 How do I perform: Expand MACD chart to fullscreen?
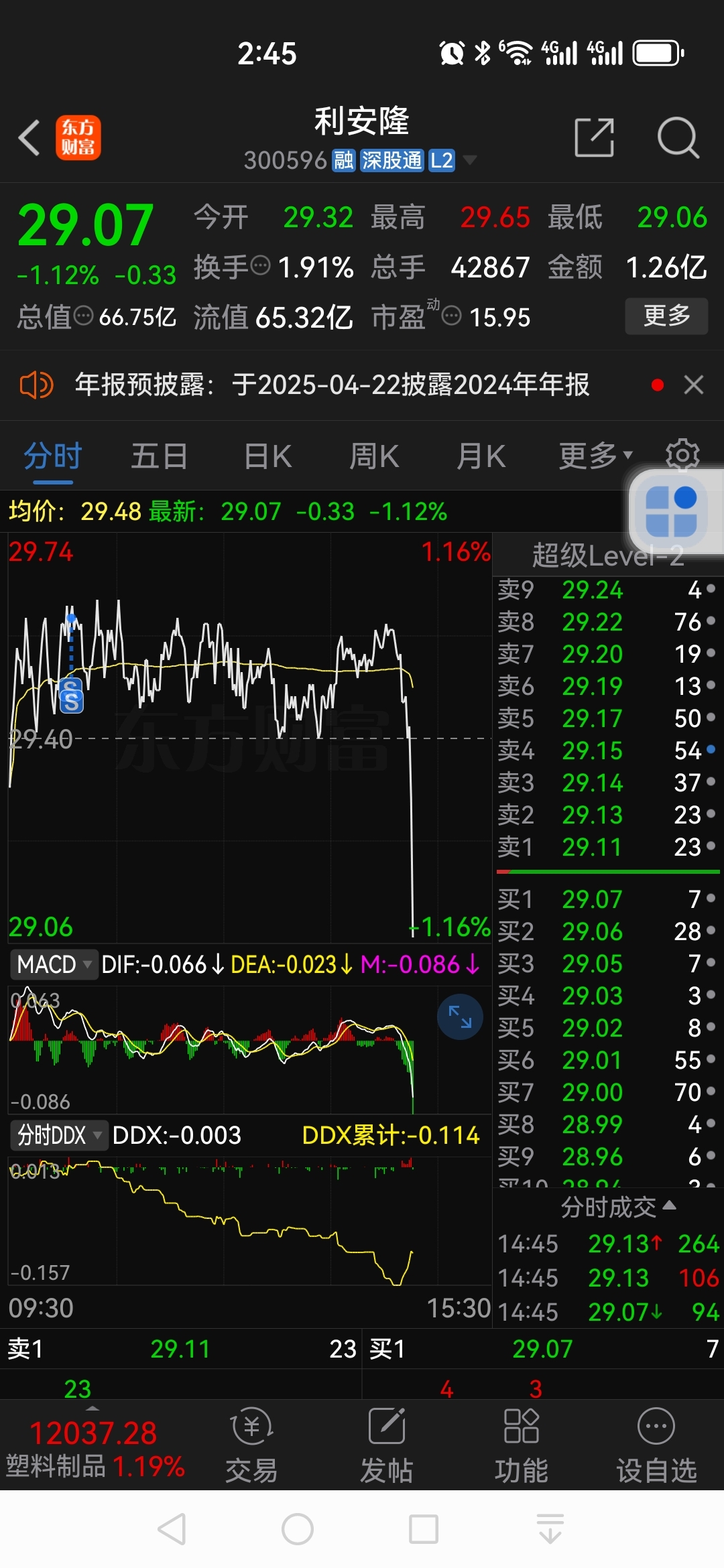click(x=460, y=1017)
